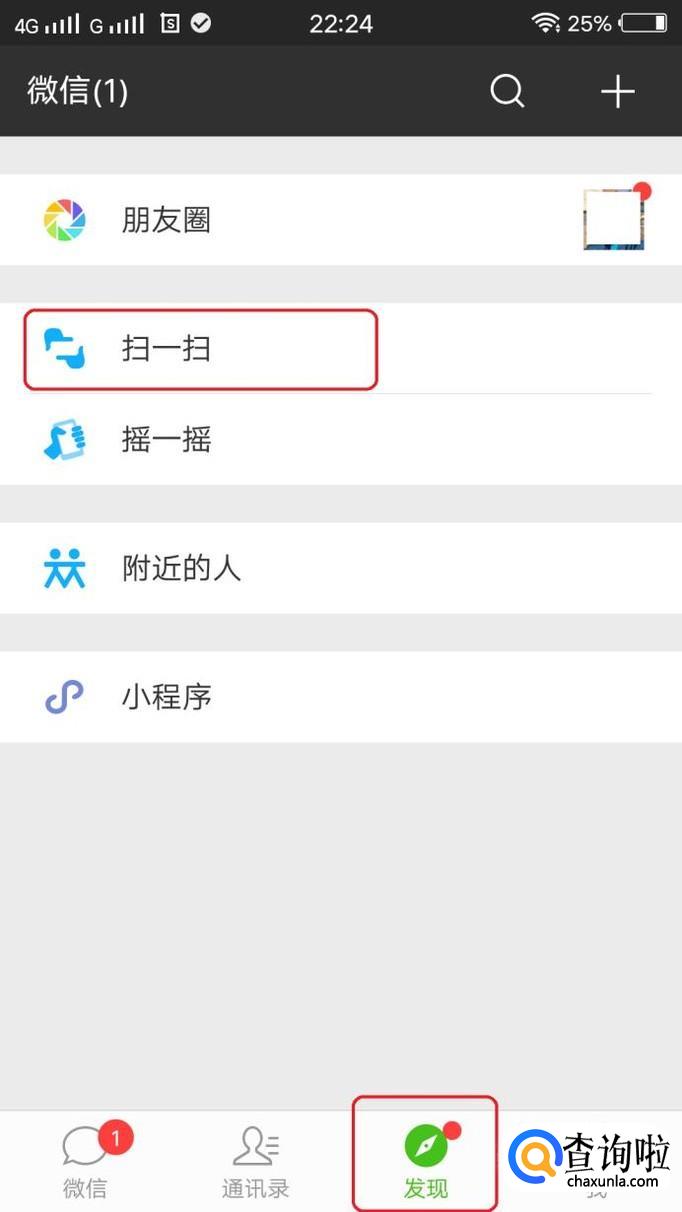The width and height of the screenshot is (682, 1212).
Task: Tap the search magnifier icon
Action: tap(507, 92)
